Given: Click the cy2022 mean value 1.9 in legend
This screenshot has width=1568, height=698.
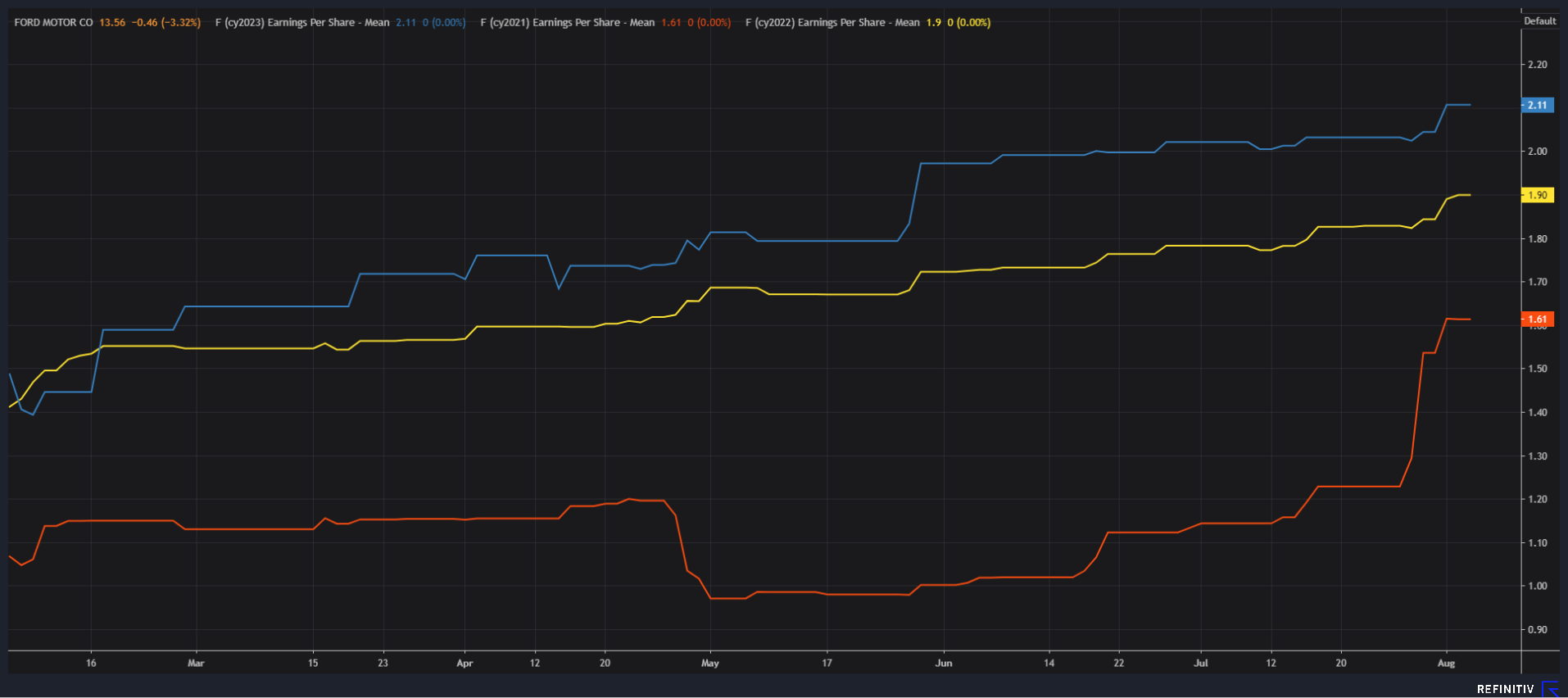Looking at the screenshot, I should coord(934,22).
